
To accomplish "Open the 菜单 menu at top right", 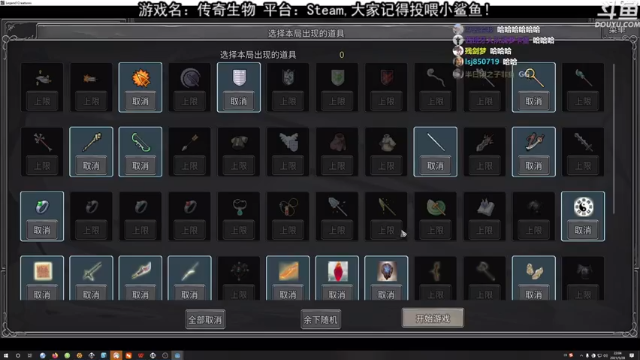I will [x=617, y=30].
